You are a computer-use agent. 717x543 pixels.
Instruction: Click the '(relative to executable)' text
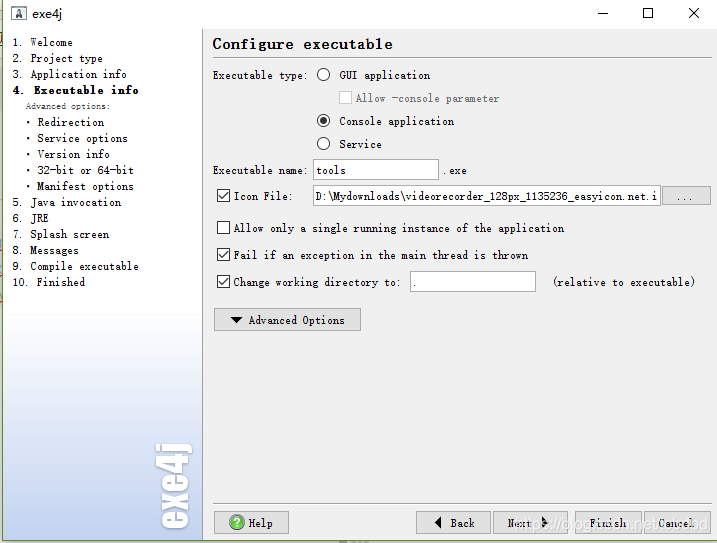pos(624,282)
